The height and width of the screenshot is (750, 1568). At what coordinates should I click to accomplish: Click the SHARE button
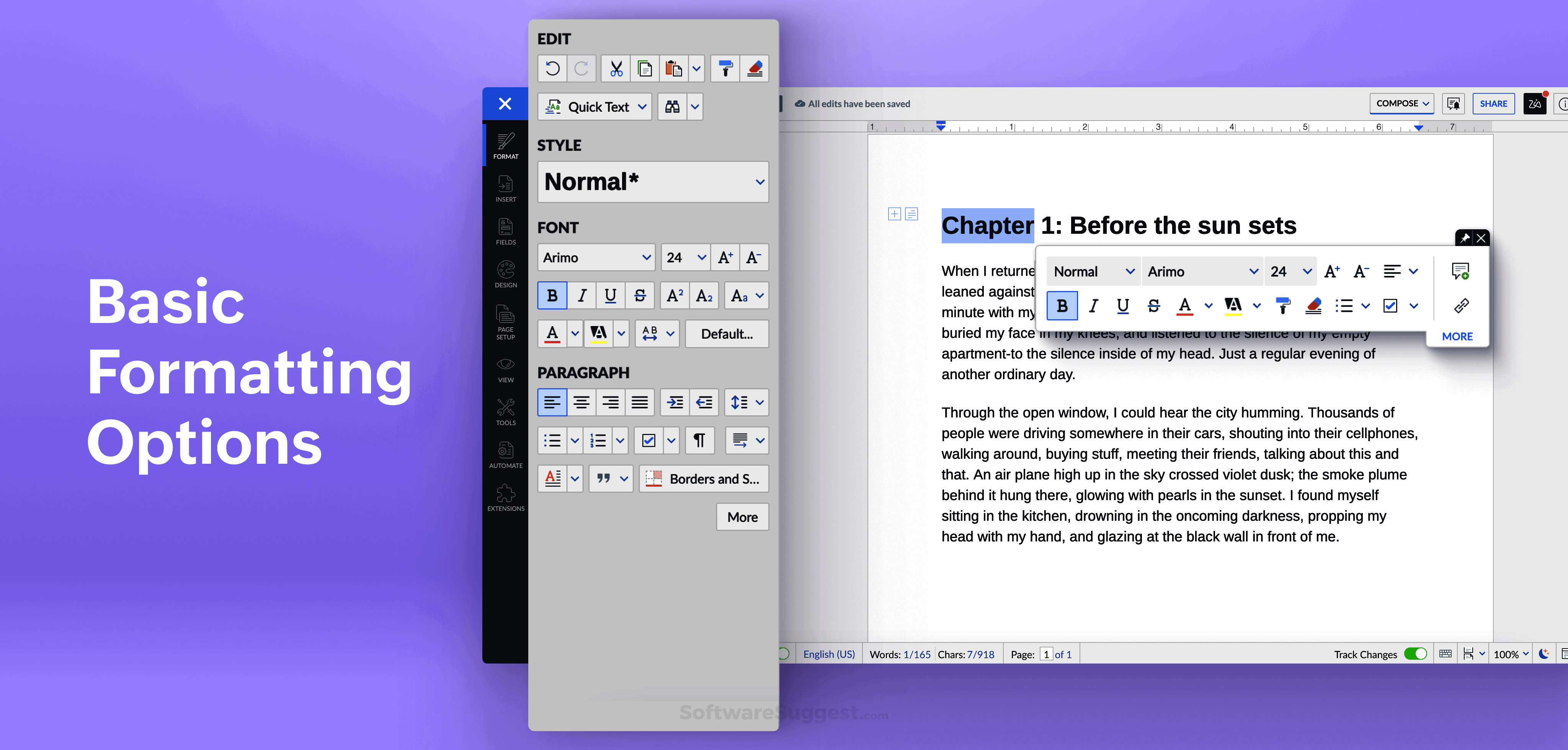(1493, 103)
